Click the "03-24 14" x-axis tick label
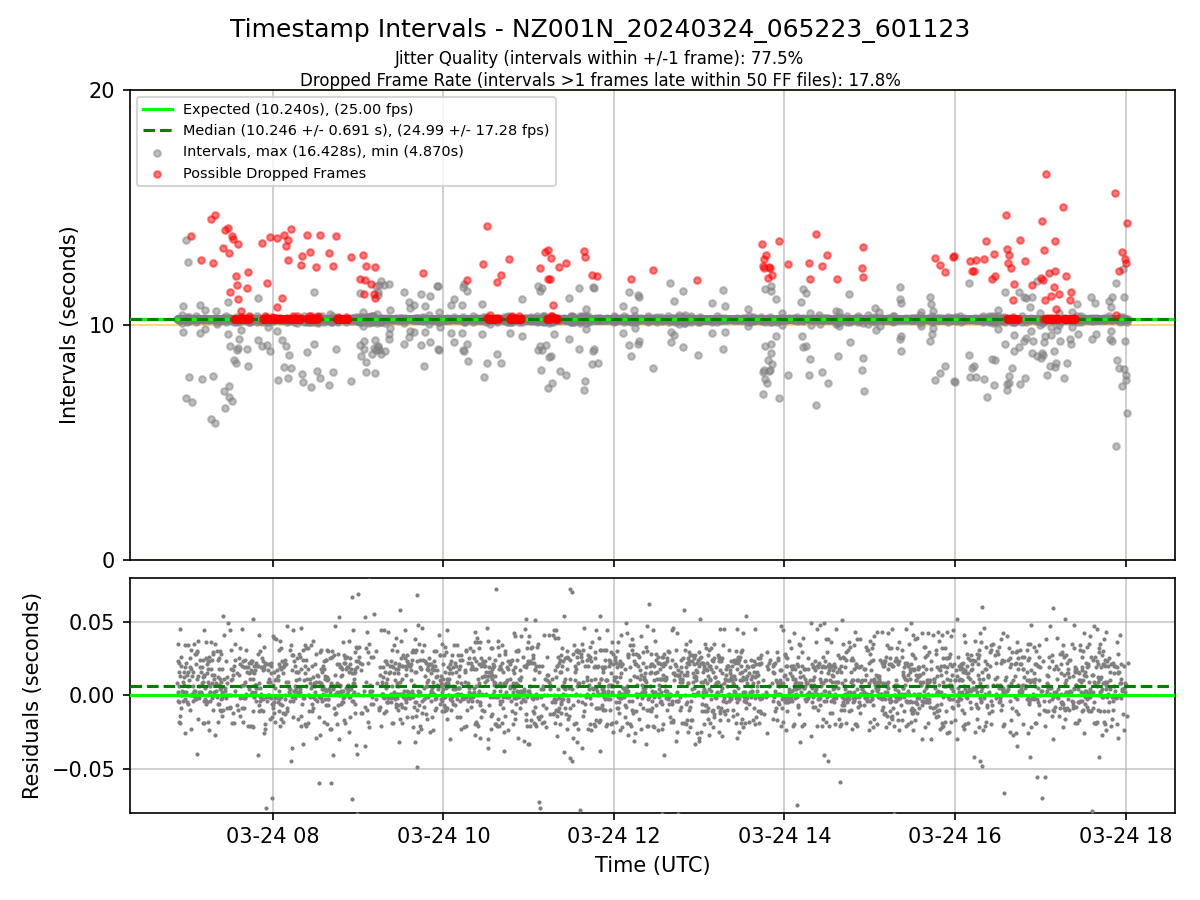This screenshot has width=1200, height=900. coord(784,835)
